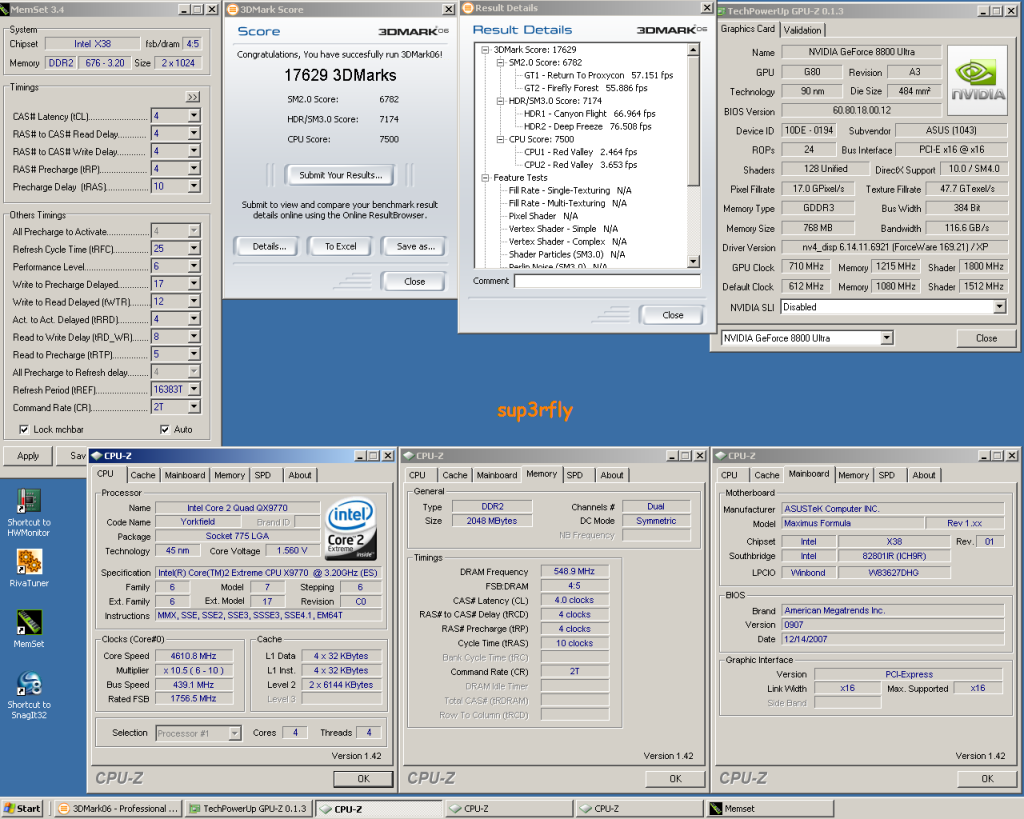The width and height of the screenshot is (1024, 819).
Task: Open the RivaTuner desktop icon
Action: coord(28,561)
